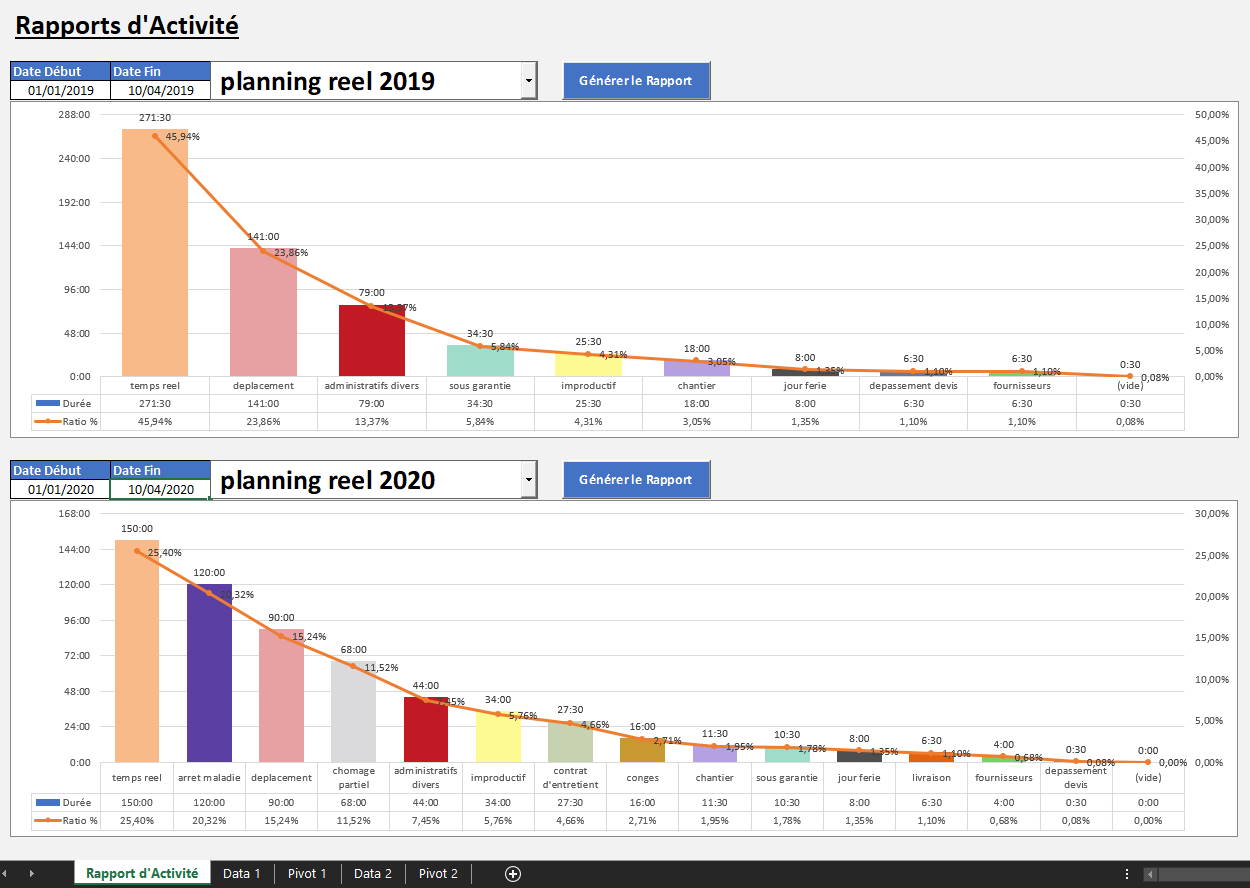Click the horizontal scrollbar left arrow

1150,874
